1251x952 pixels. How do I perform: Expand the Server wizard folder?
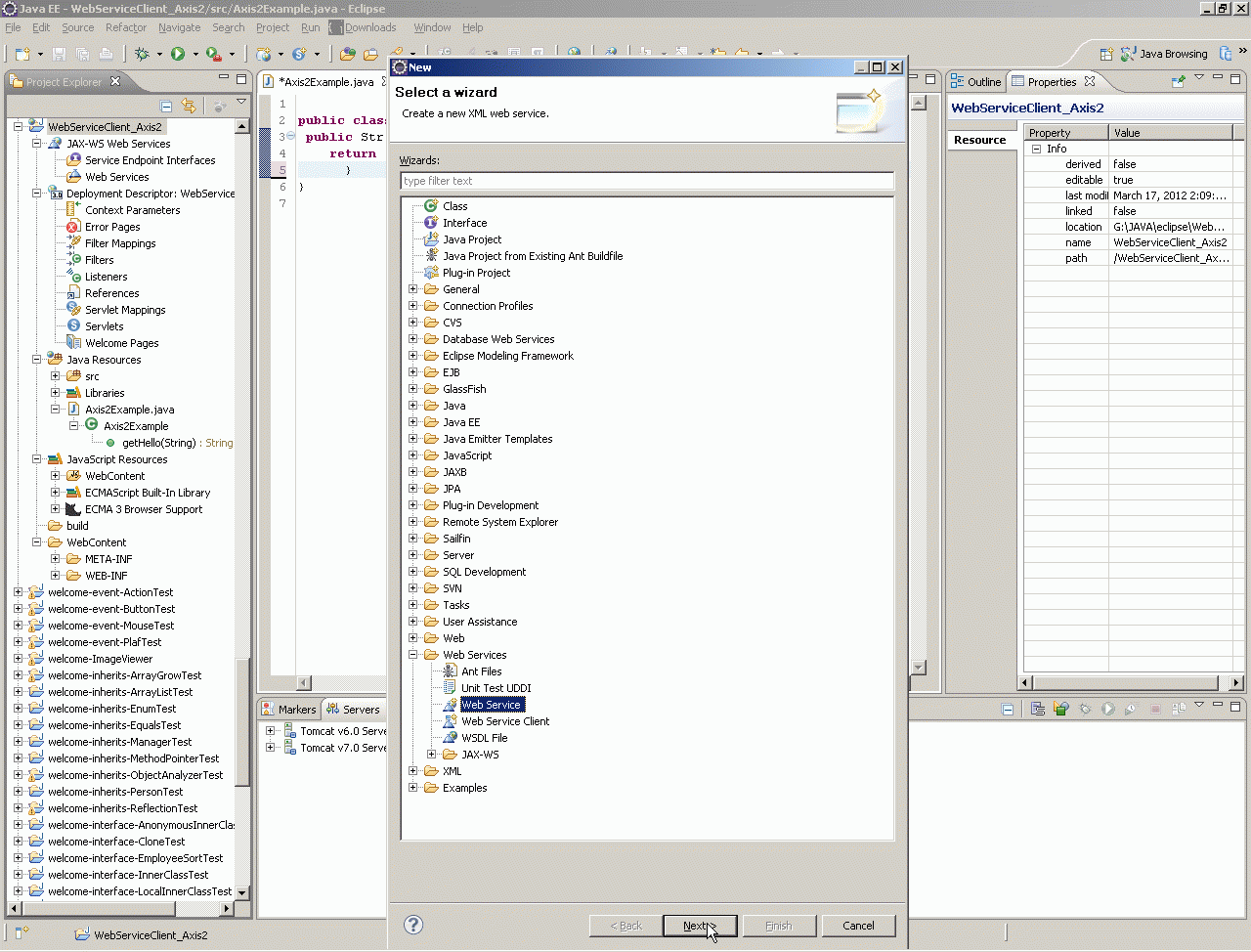click(x=412, y=555)
